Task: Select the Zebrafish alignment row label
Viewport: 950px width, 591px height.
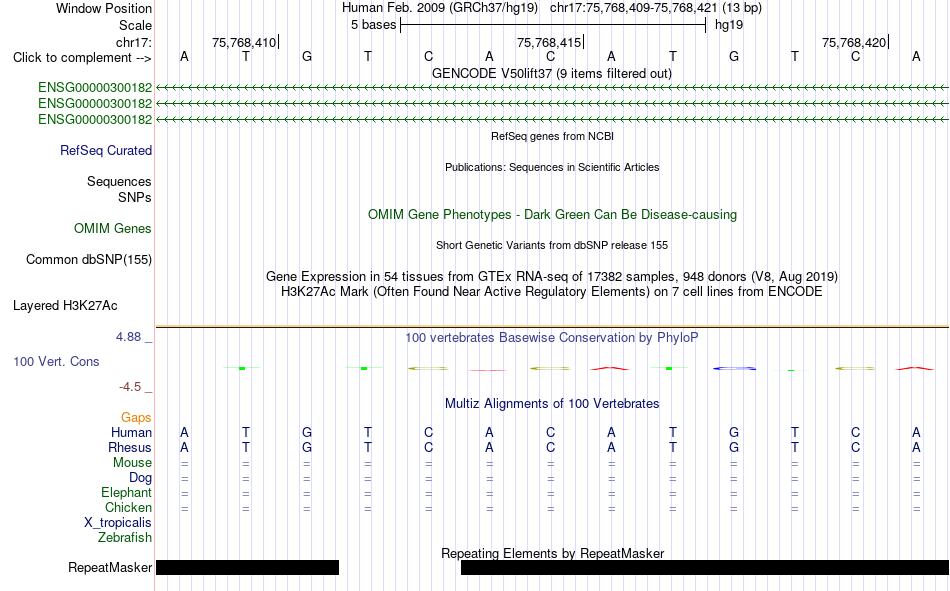Action: pos(125,538)
